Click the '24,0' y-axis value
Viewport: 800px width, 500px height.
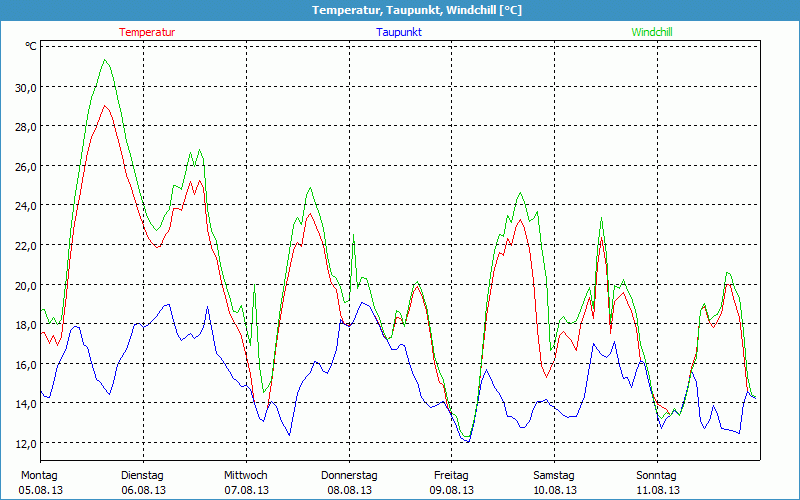coord(26,206)
